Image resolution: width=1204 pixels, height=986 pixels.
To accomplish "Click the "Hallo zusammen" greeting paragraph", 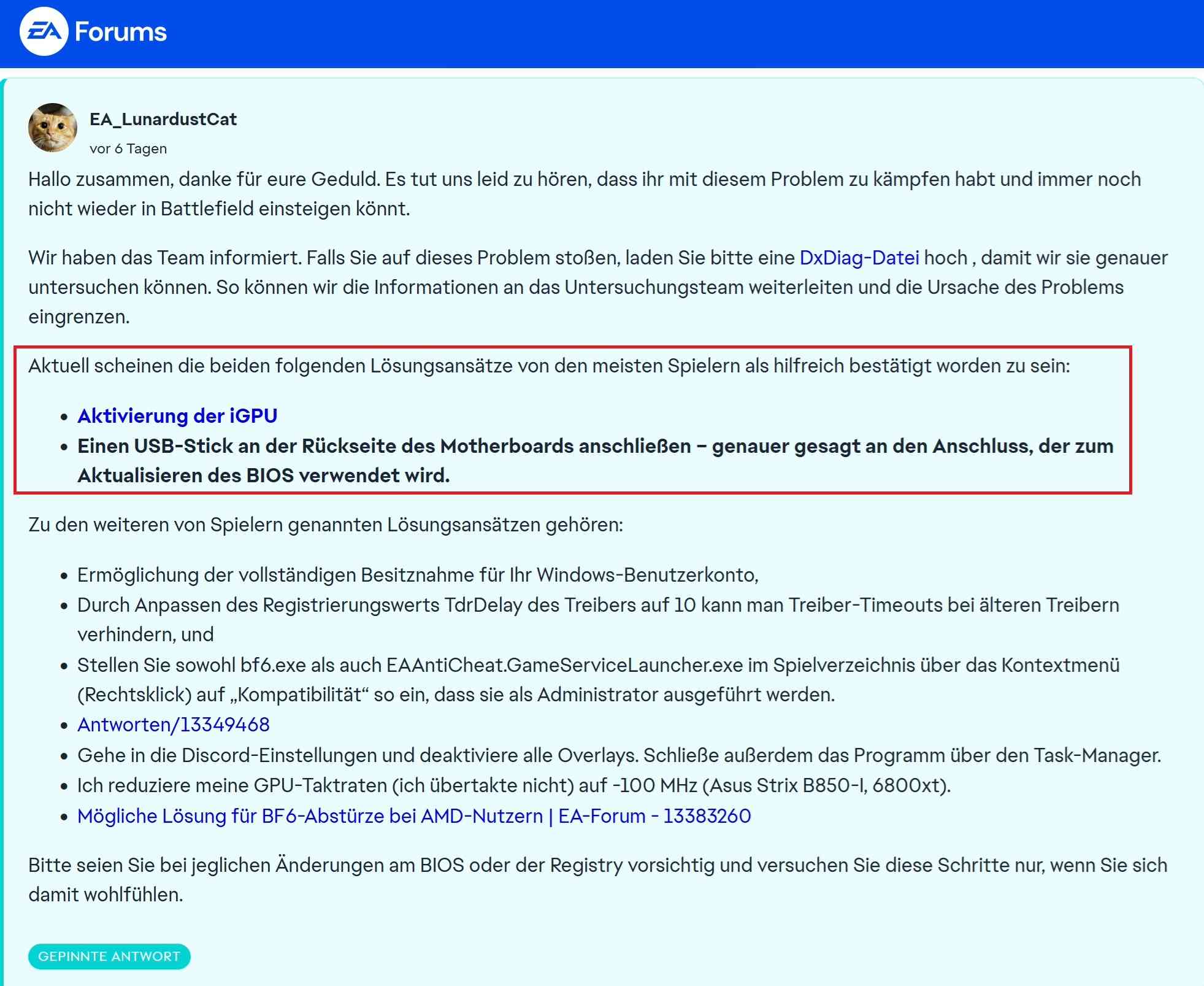I will pyautogui.click(x=585, y=194).
